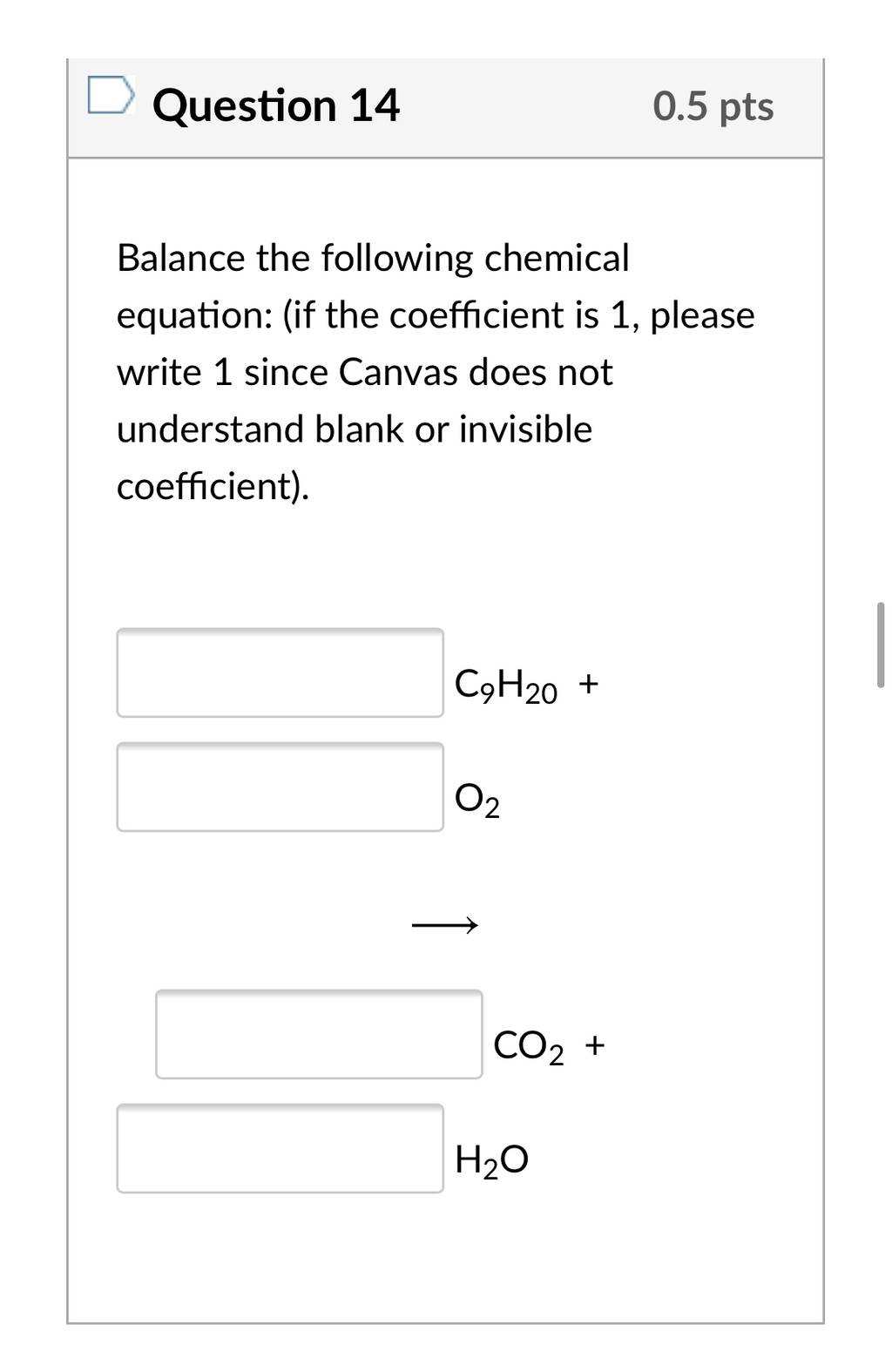Click the plus sign after C9H20
892x1372 pixels.
pyautogui.click(x=588, y=683)
